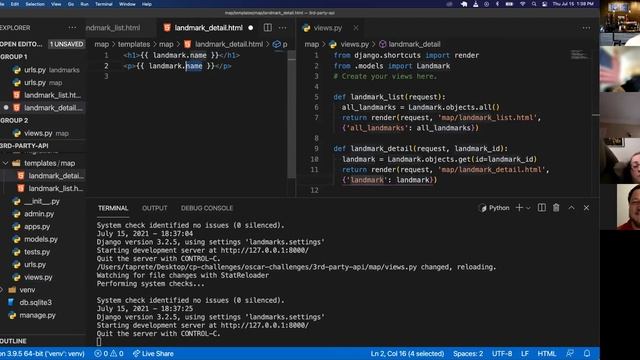This screenshot has width=640, height=360.
Task: Open the Wi-Fi menu bar icon
Action: coord(522,4)
